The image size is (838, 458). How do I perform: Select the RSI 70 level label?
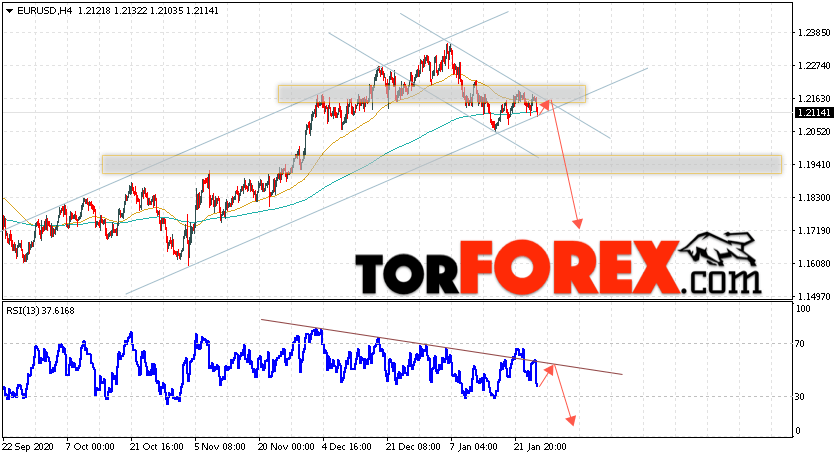(x=800, y=344)
